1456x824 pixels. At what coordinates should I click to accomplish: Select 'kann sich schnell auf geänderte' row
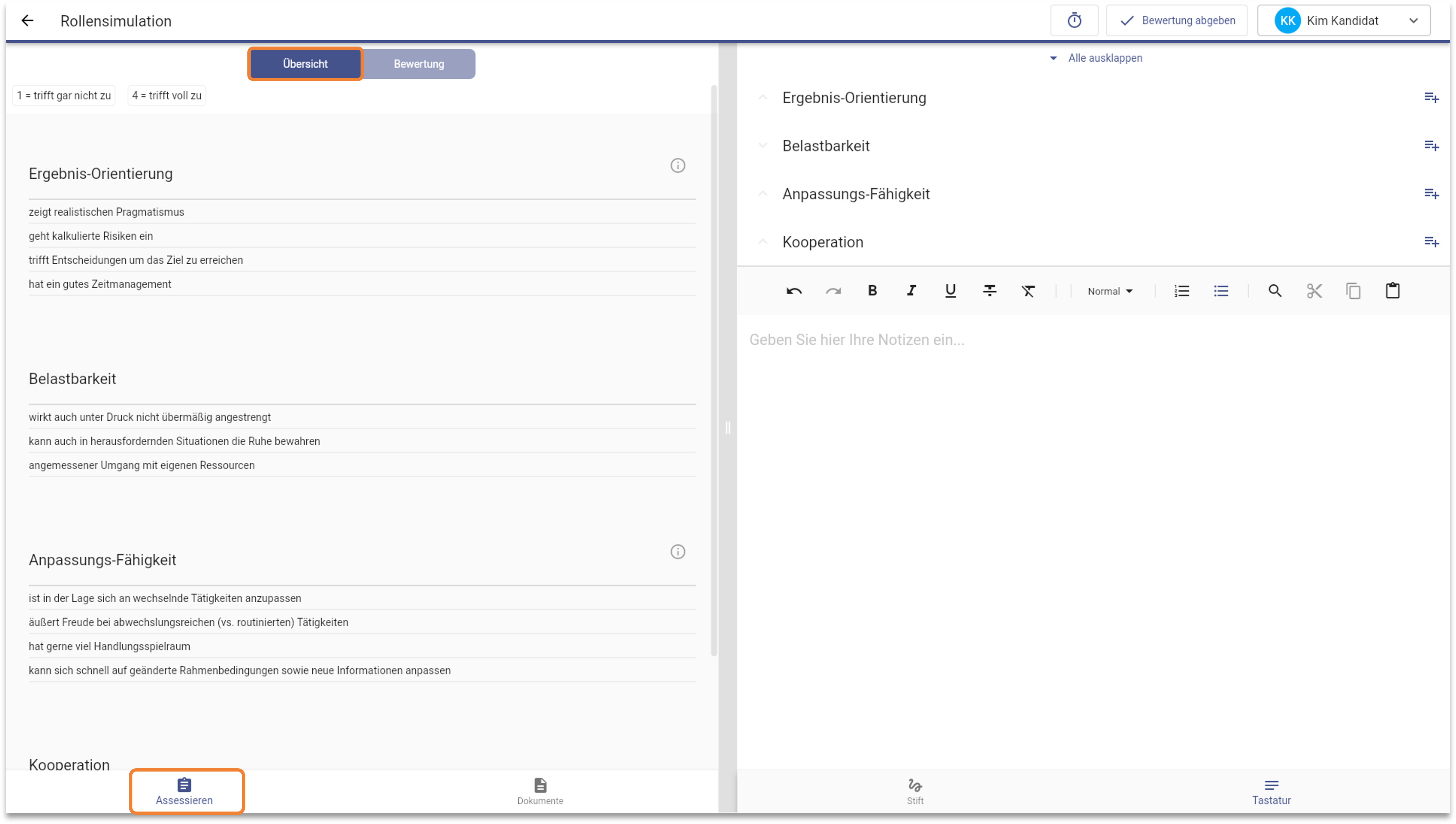click(362, 671)
